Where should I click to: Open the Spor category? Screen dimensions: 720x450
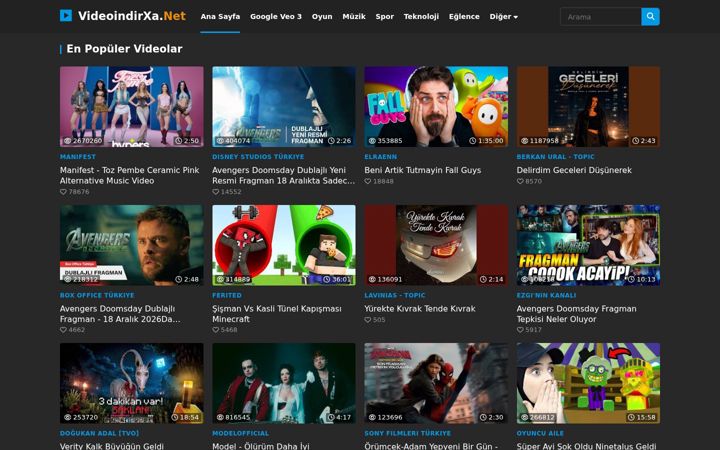click(x=384, y=17)
